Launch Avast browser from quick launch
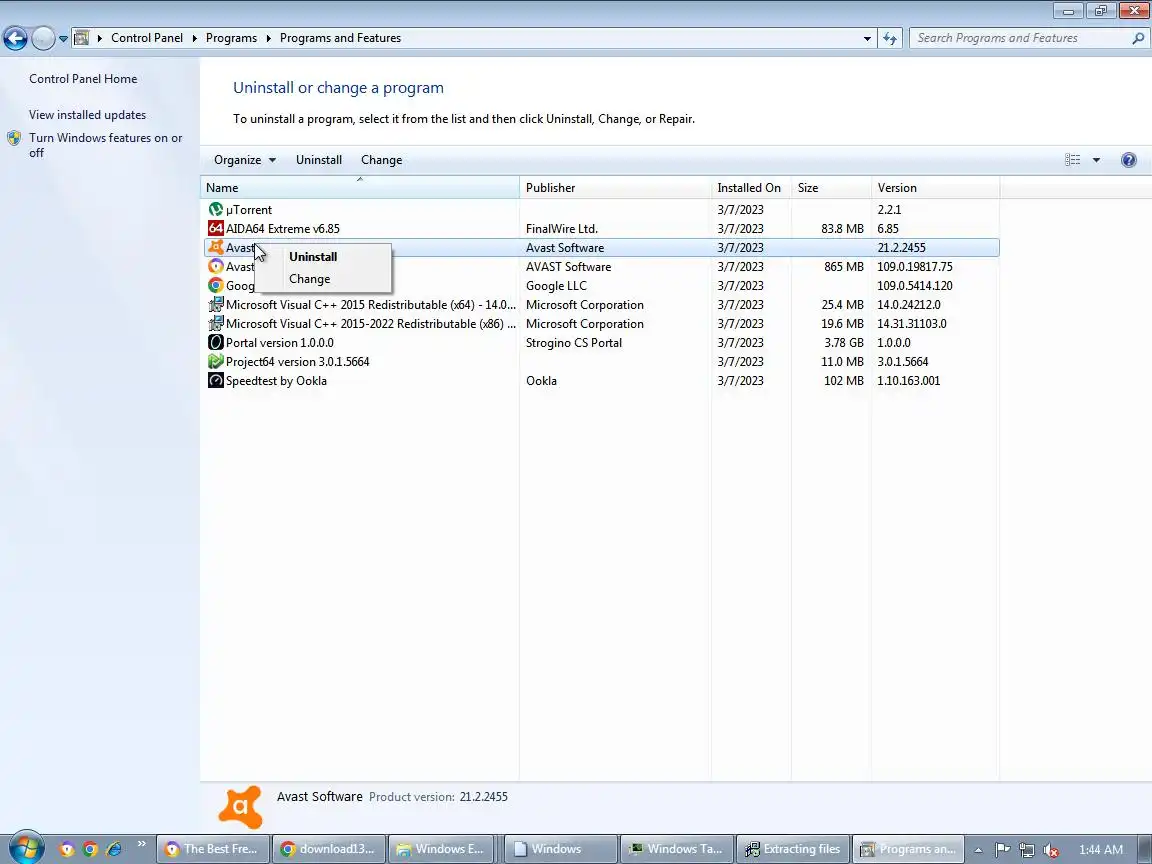The image size is (1152, 864). [x=67, y=849]
